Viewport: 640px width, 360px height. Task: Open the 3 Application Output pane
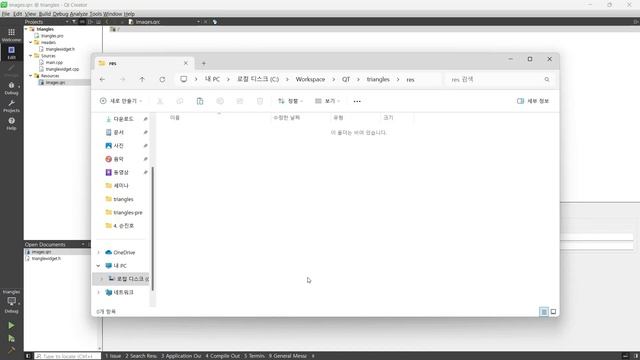click(181, 356)
